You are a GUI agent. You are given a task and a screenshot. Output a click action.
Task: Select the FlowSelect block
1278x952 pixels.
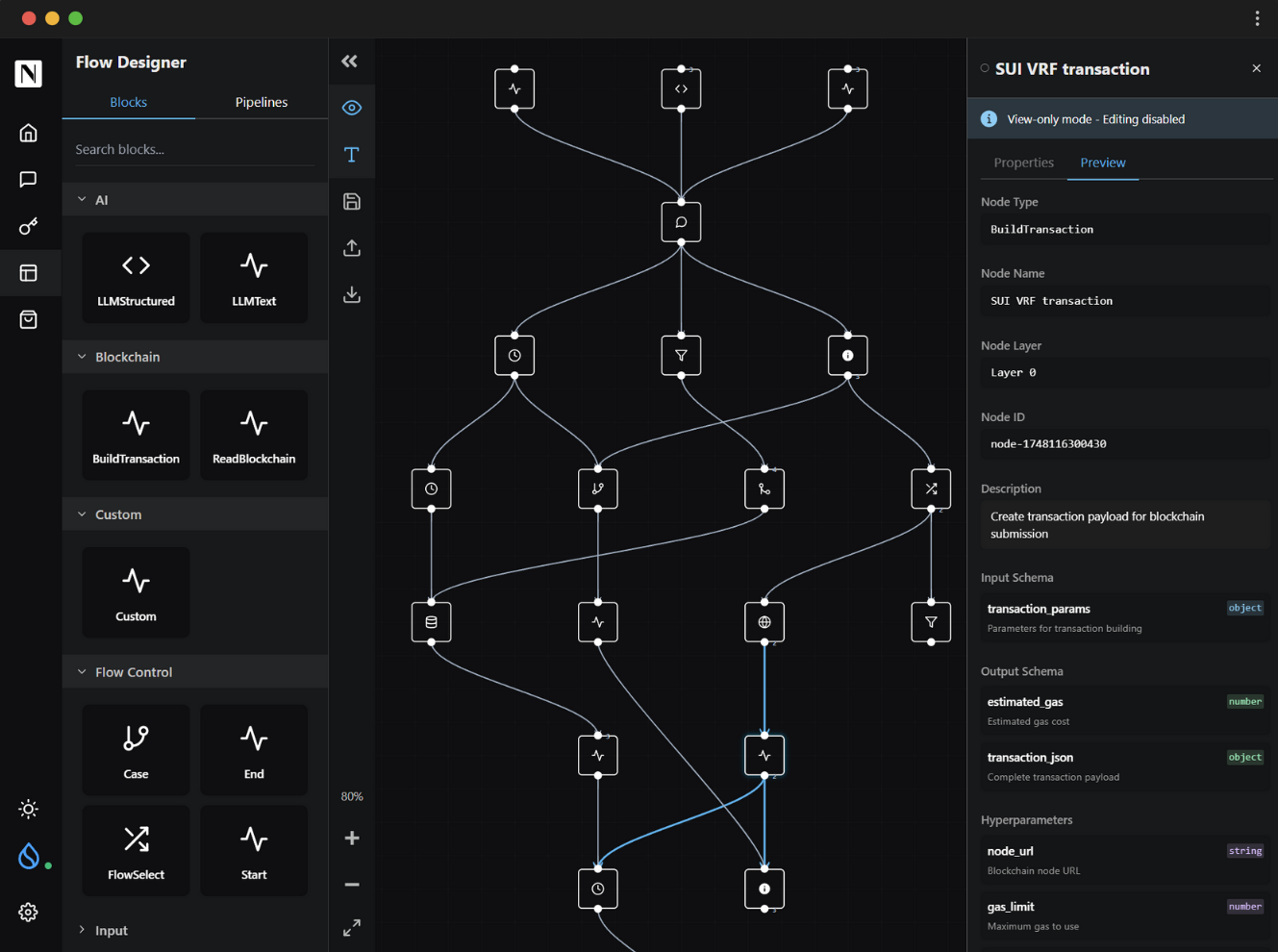(x=136, y=851)
